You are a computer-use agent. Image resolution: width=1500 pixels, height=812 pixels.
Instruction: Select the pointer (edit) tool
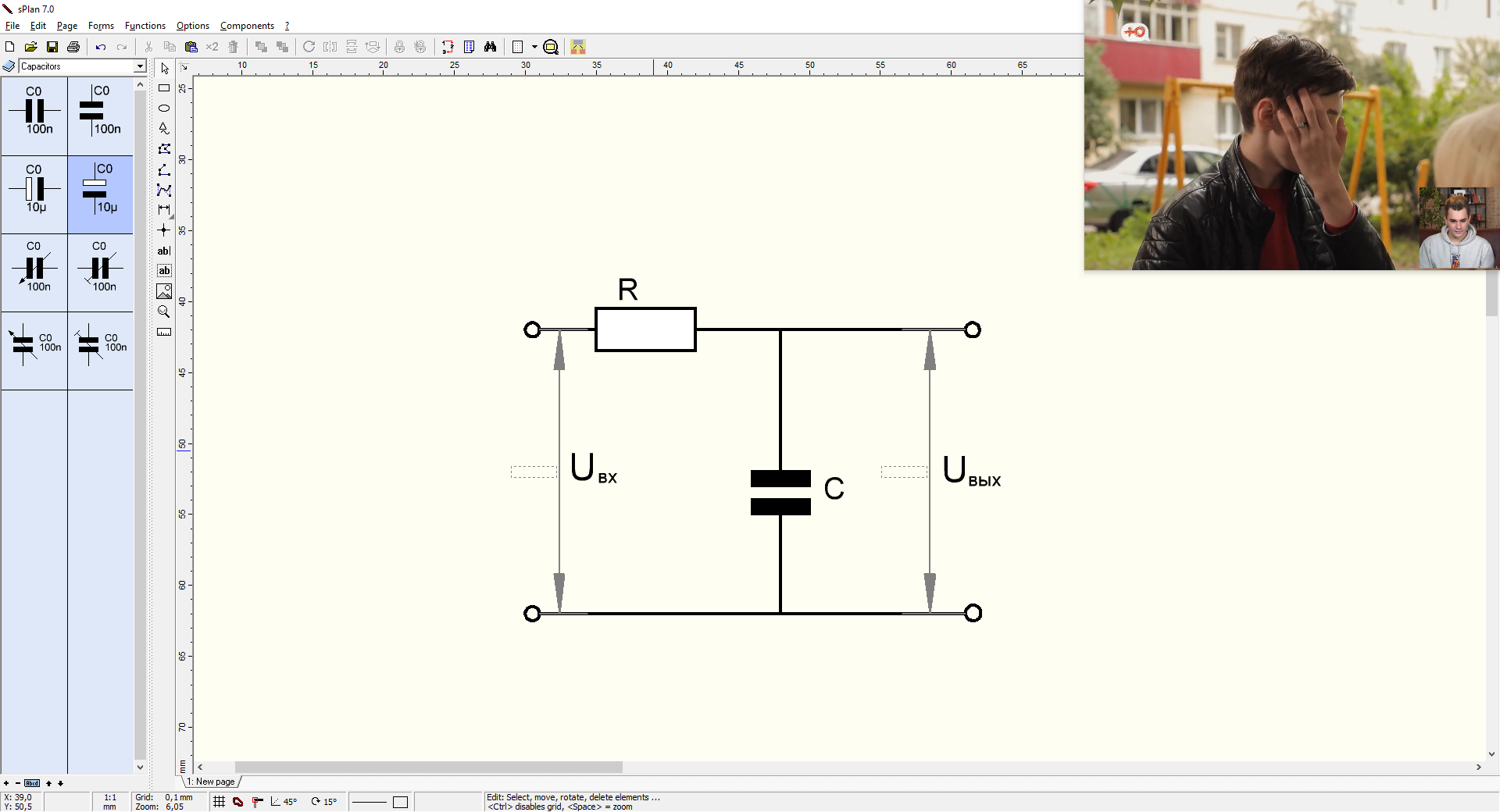click(164, 68)
